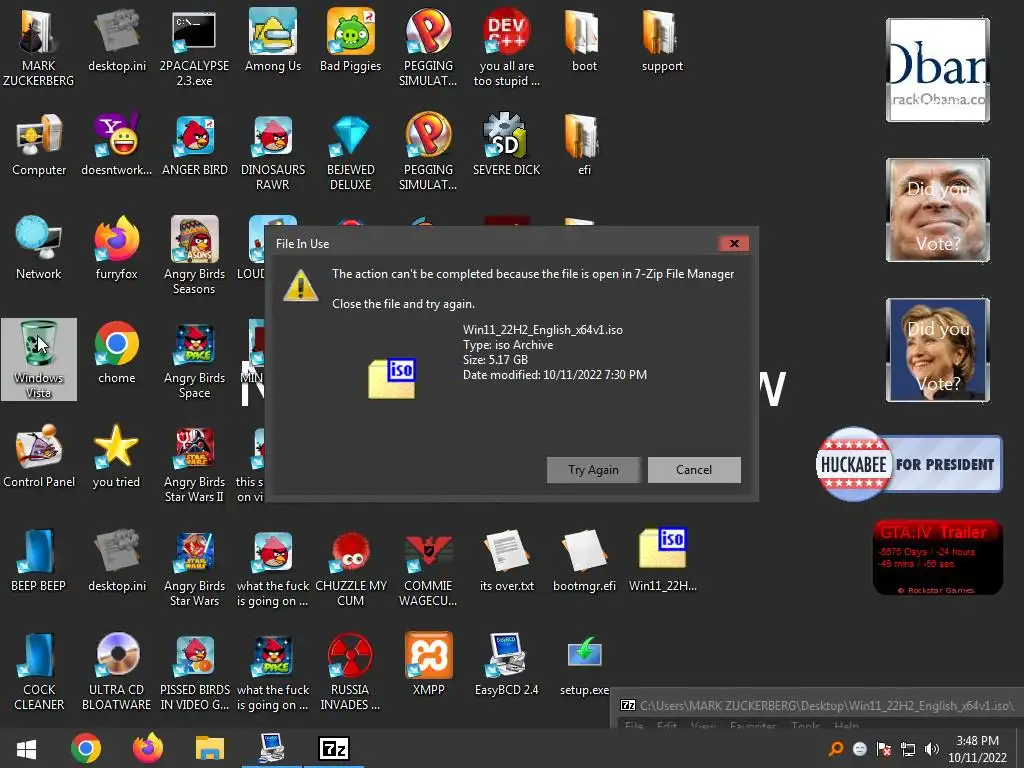The height and width of the screenshot is (768, 1024).
Task: Open the Windows Start button
Action: [26, 748]
